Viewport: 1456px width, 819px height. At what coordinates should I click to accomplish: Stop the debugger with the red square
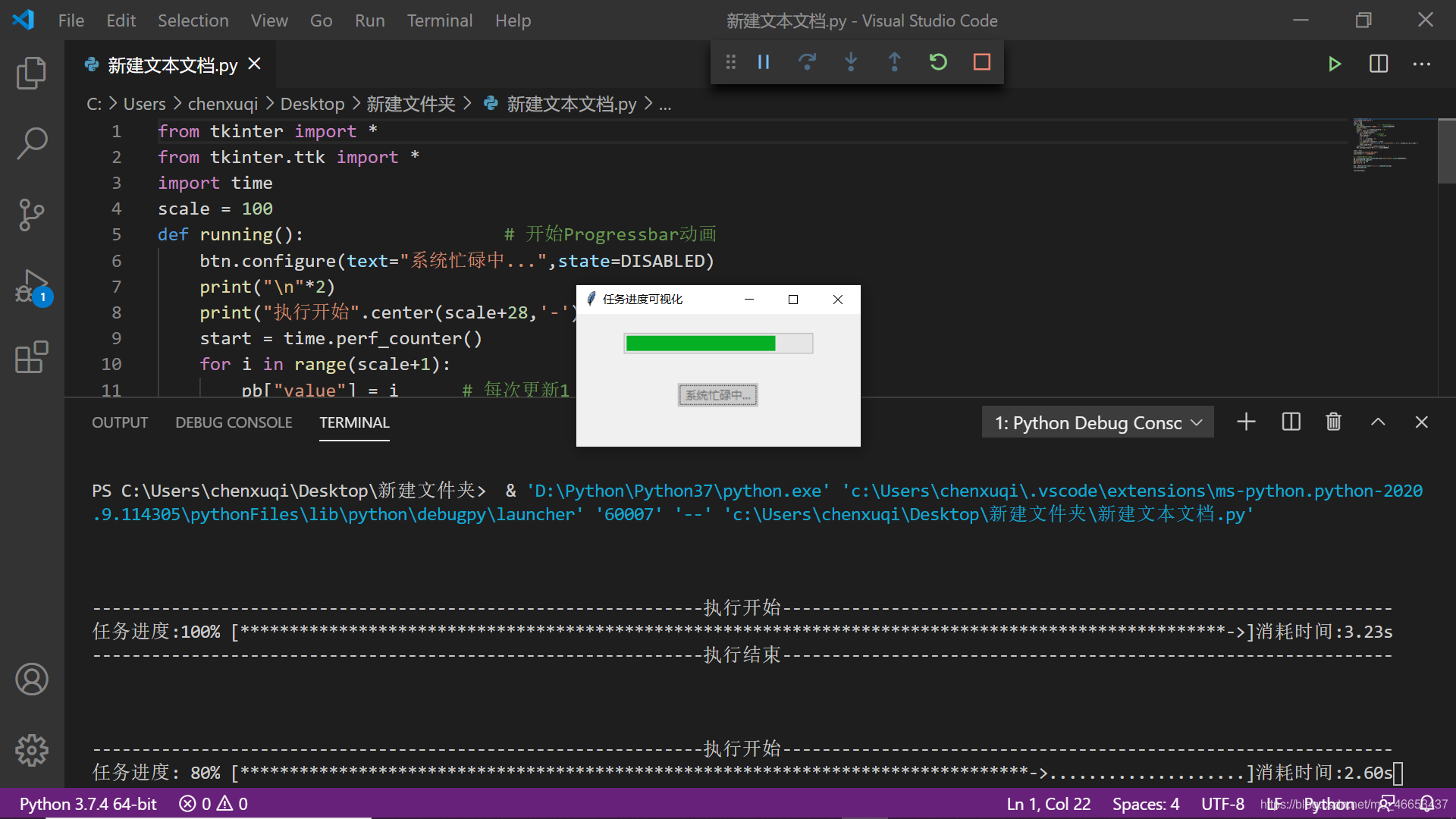point(982,62)
